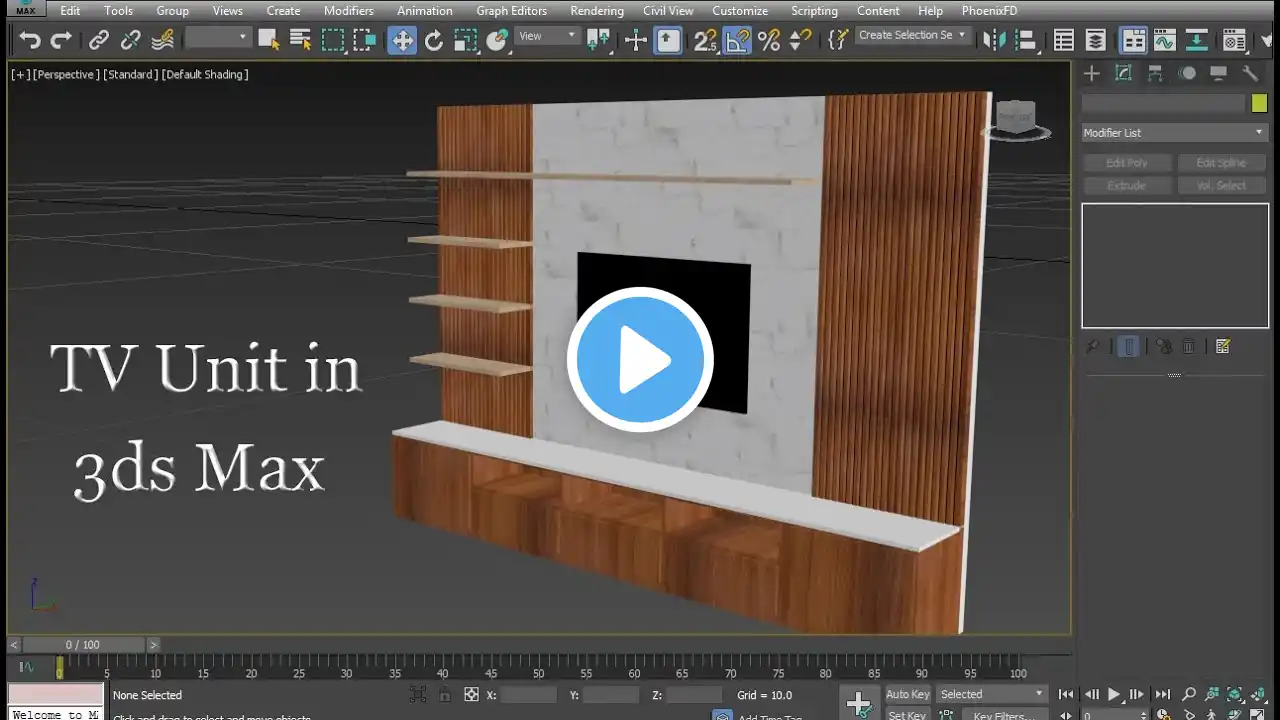This screenshot has height=720, width=1280.
Task: Click the Edit Poly modifier button
Action: [1127, 163]
